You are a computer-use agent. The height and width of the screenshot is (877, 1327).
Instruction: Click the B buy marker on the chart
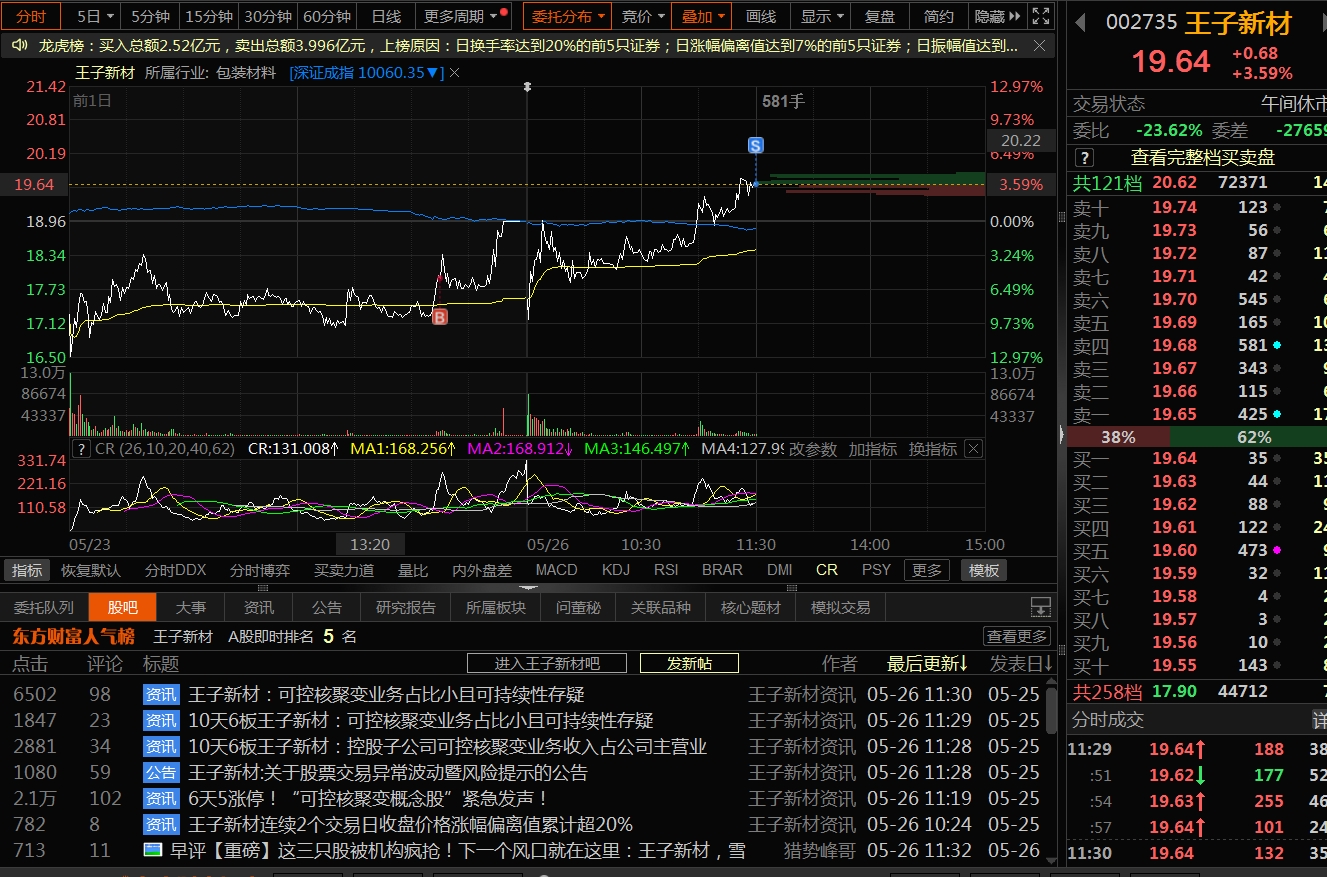coord(439,317)
